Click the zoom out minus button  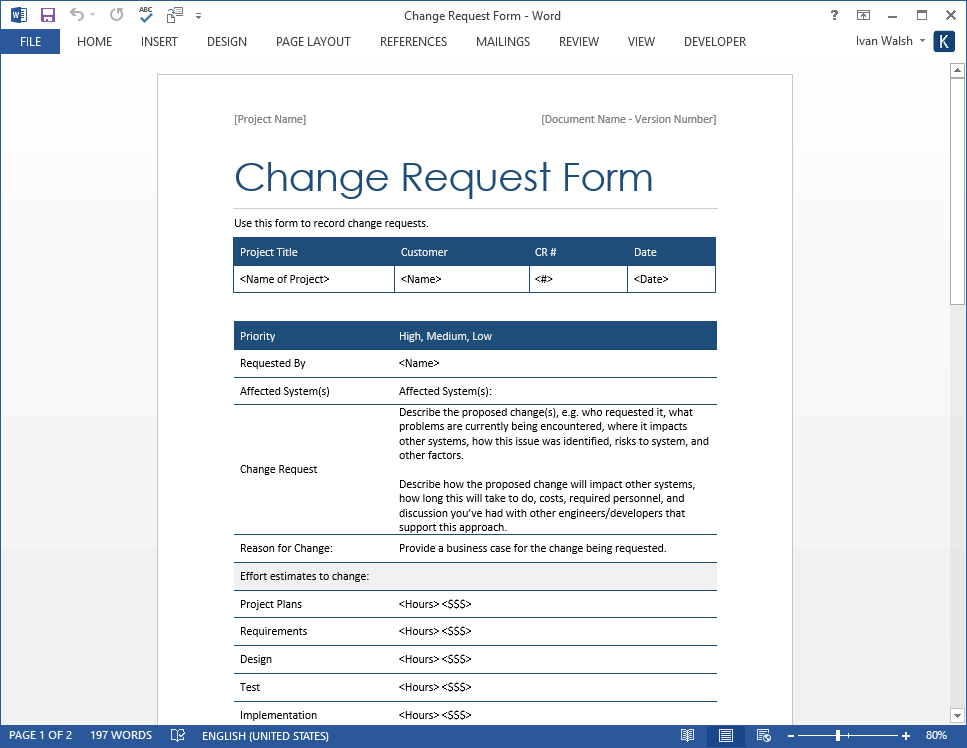point(790,736)
